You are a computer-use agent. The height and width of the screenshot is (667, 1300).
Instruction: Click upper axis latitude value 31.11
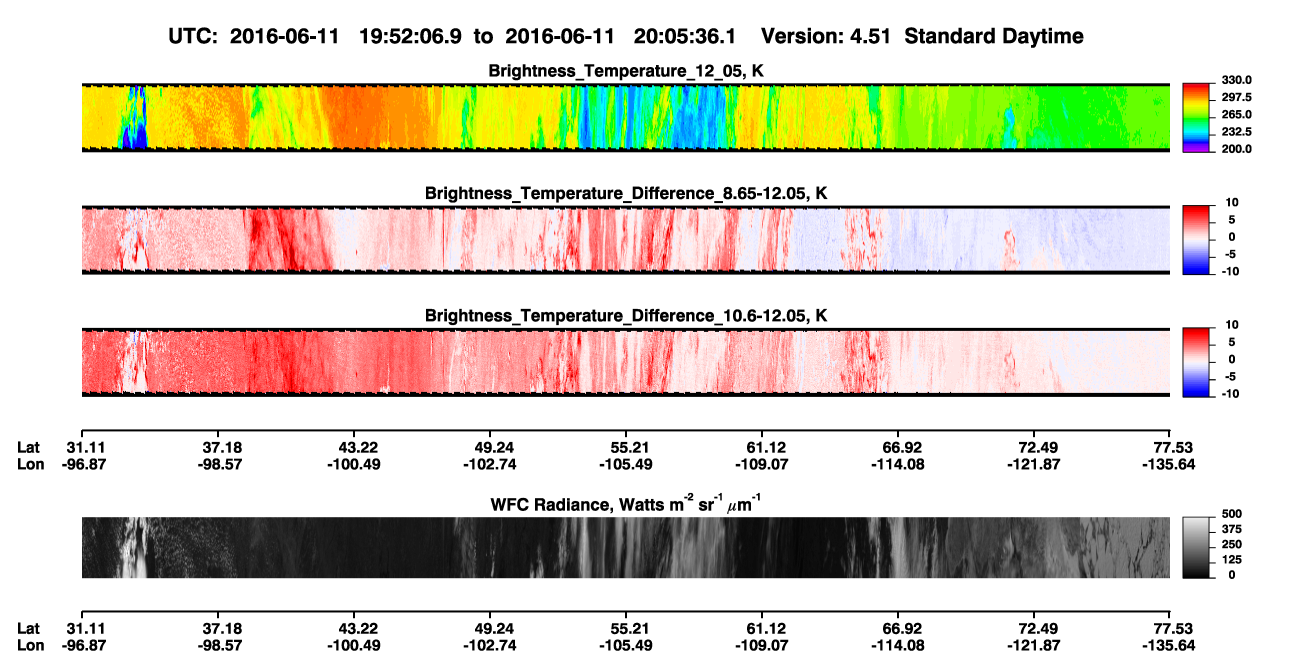click(85, 446)
